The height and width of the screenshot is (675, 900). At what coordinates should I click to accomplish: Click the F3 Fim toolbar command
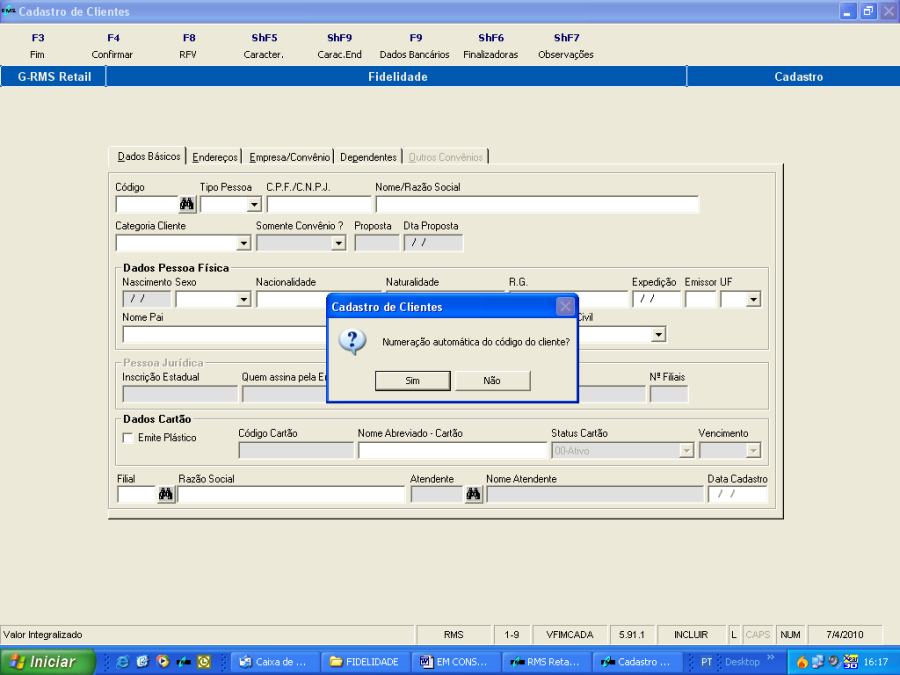click(37, 46)
